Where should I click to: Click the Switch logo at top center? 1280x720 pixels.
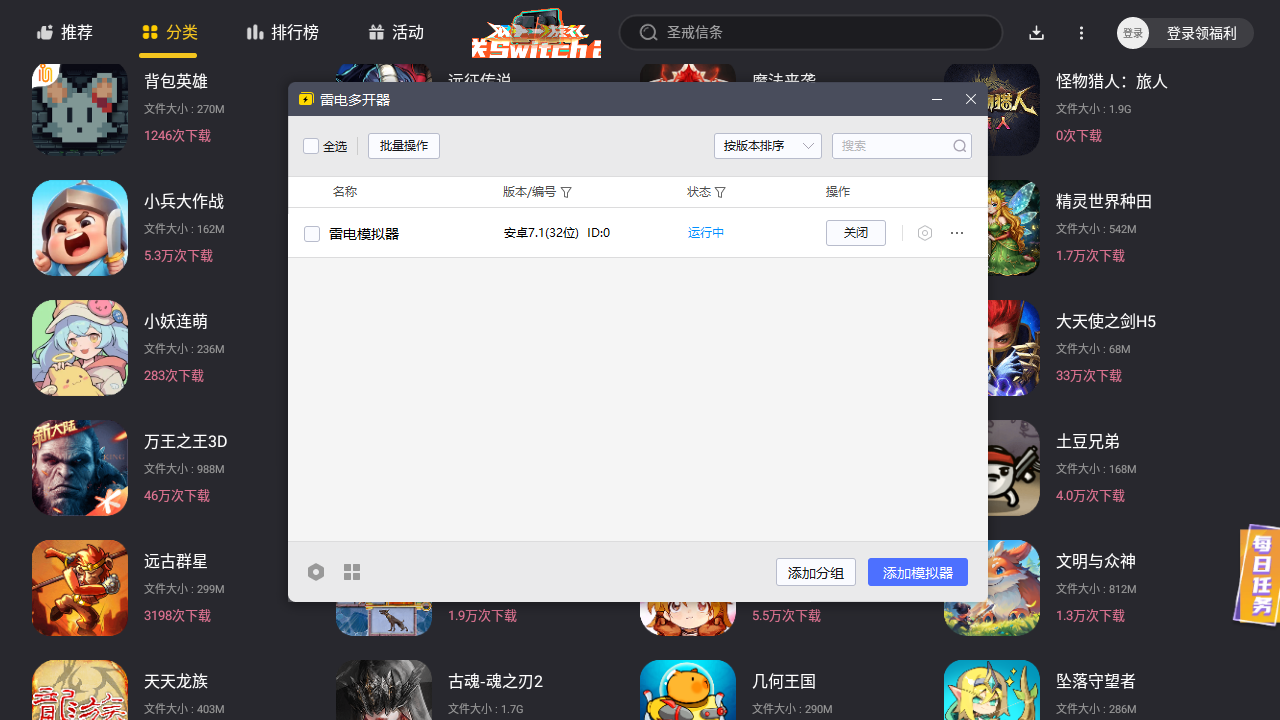point(535,32)
